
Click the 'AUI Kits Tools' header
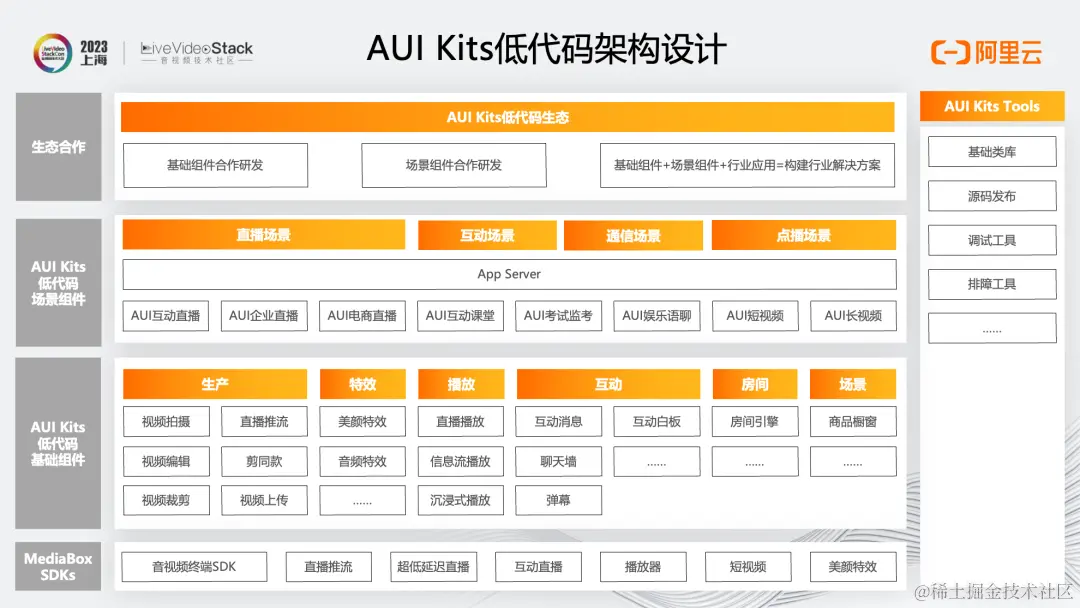pos(992,107)
